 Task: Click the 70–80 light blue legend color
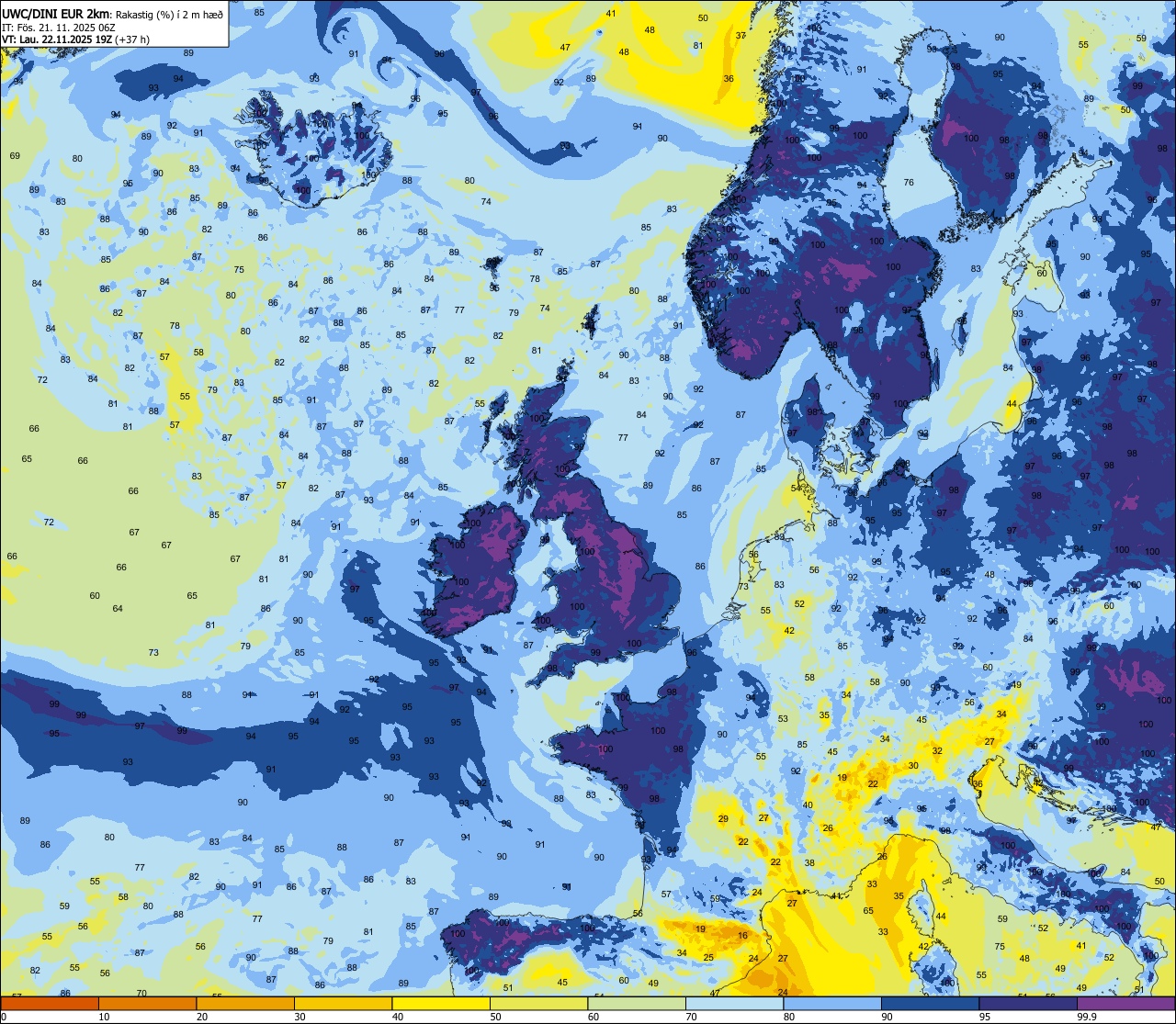pos(734,1004)
